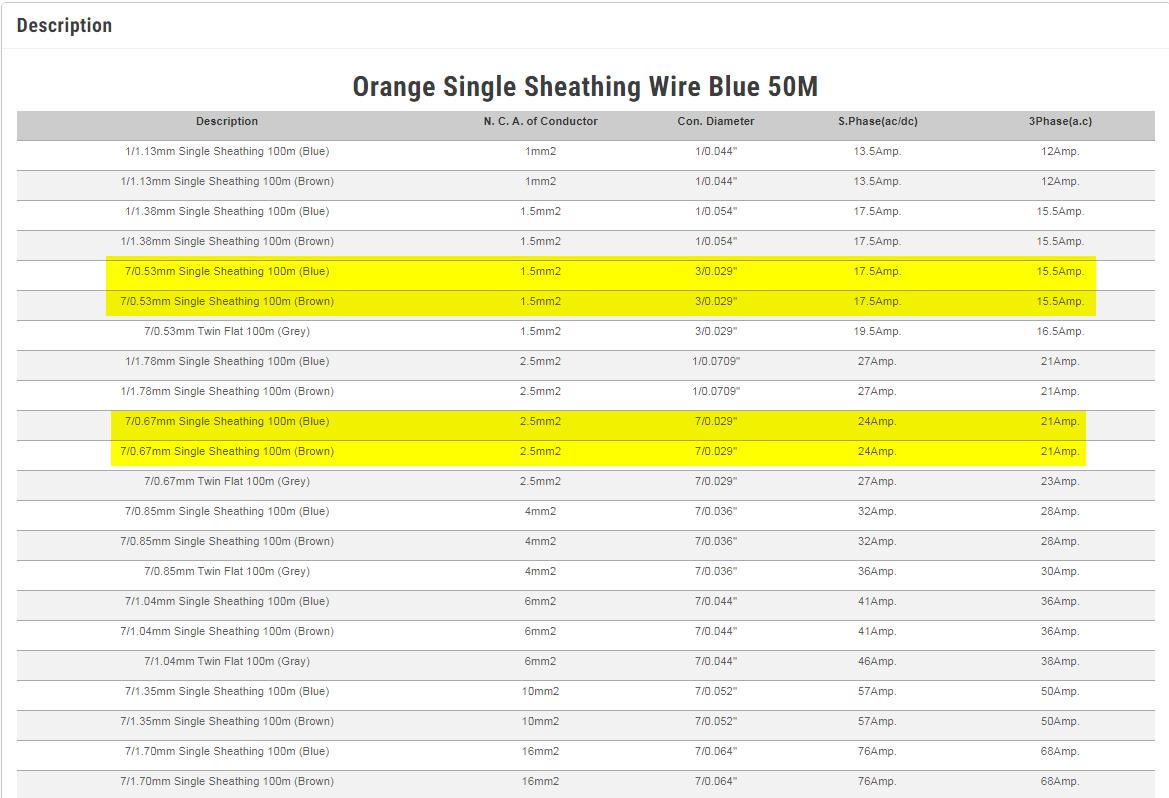Click the S.Phase(ac/dc) column header
1169x798 pixels.
[x=877, y=122]
